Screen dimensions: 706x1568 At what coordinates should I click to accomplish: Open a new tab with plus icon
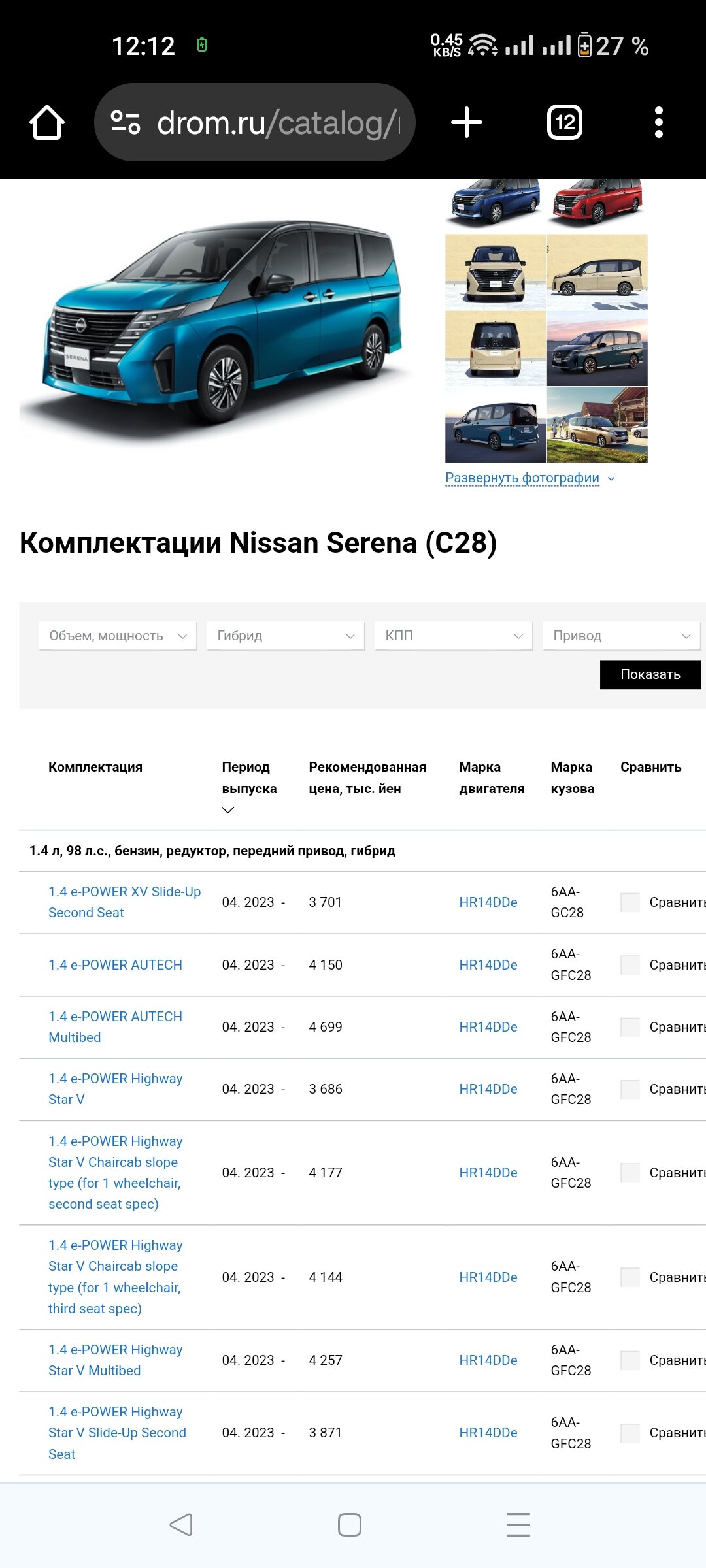[x=467, y=122]
